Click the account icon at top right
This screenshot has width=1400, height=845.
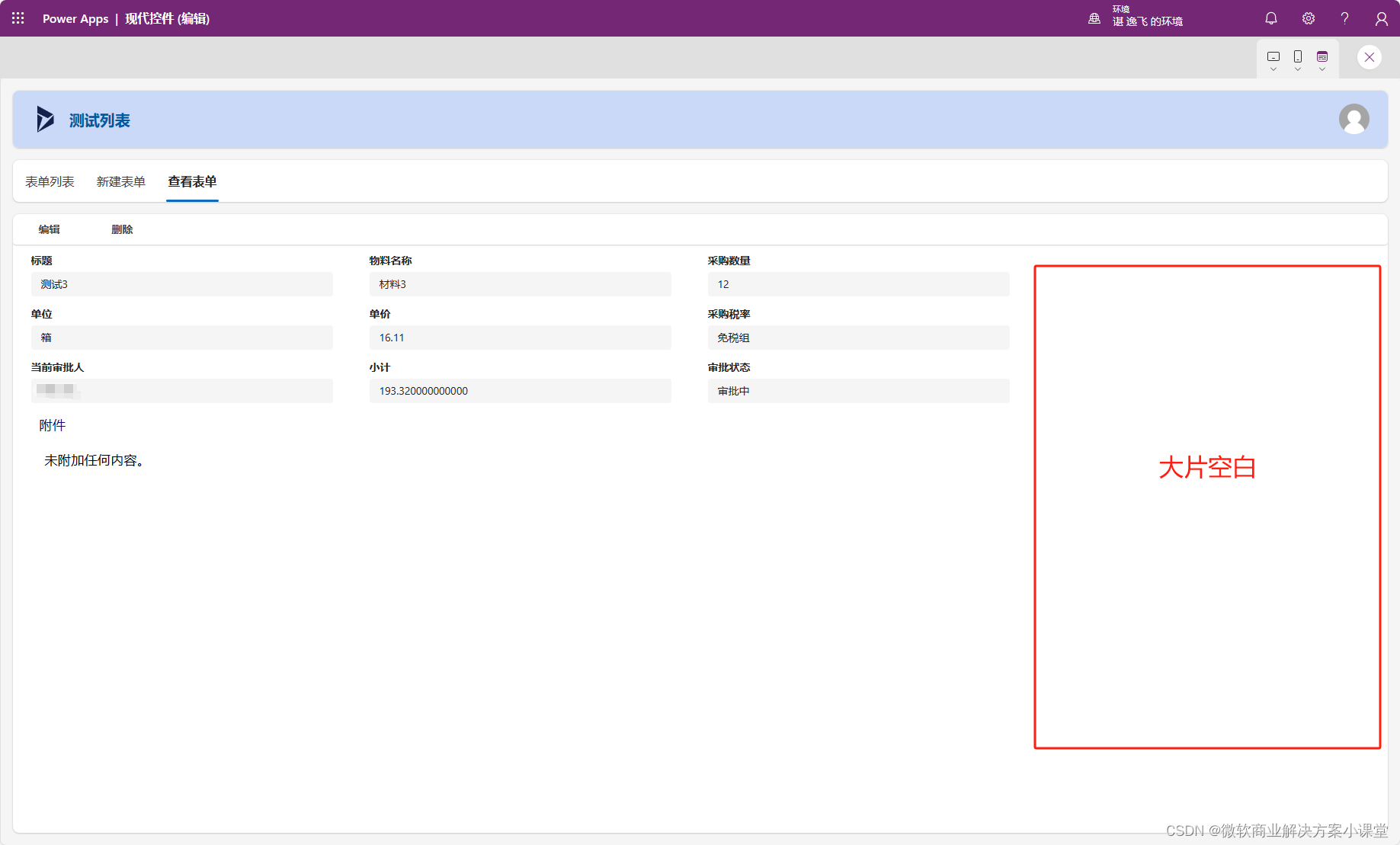point(1381,18)
